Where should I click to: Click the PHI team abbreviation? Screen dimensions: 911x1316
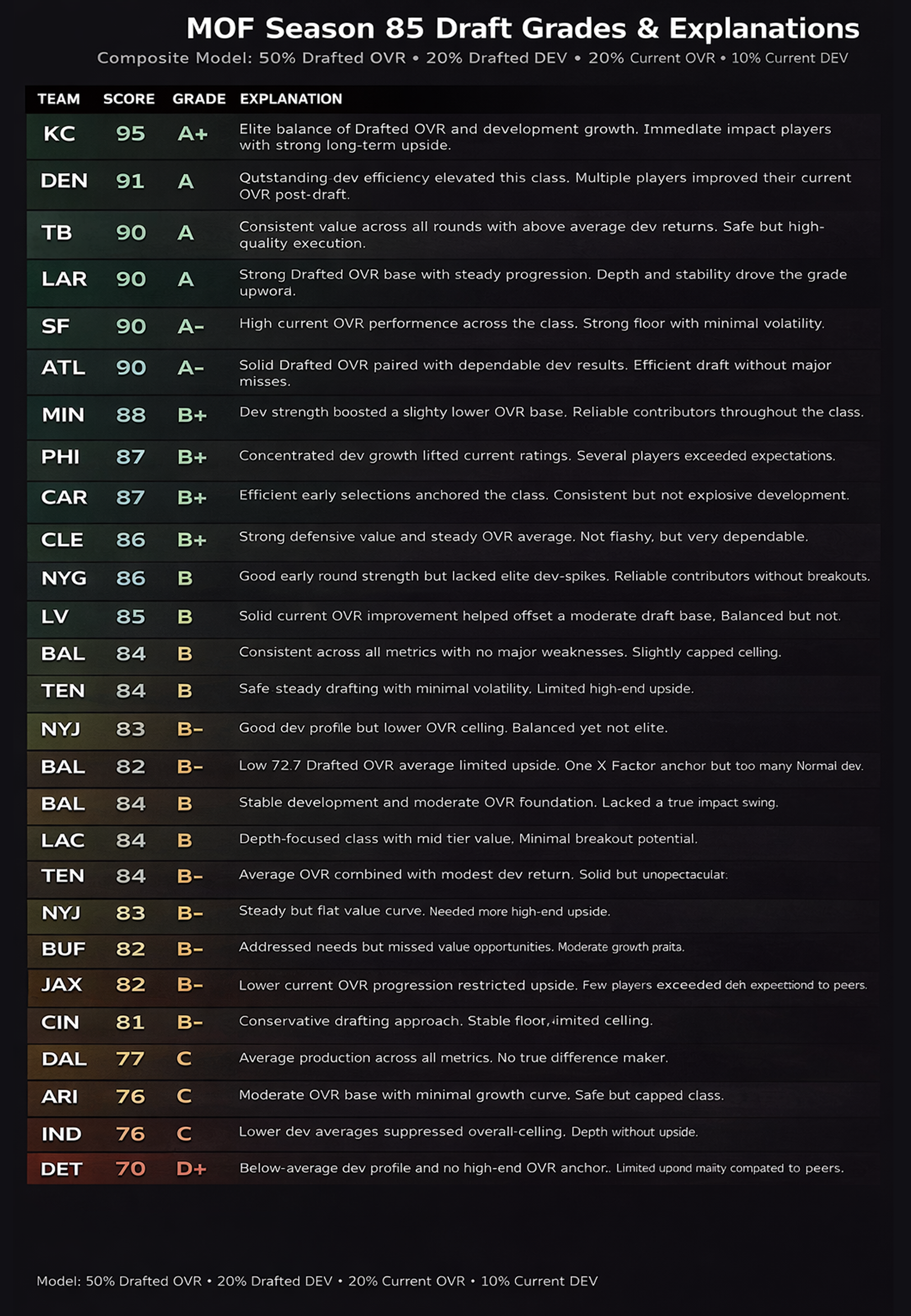tap(60, 457)
